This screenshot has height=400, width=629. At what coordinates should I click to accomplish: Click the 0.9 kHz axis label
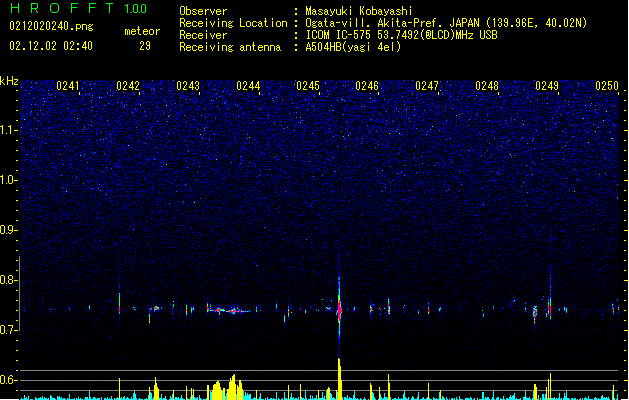[x=9, y=230]
